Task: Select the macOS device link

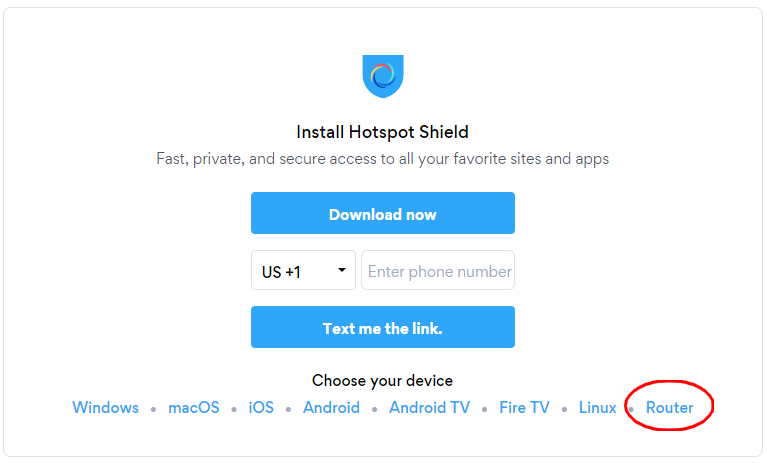Action: (194, 408)
